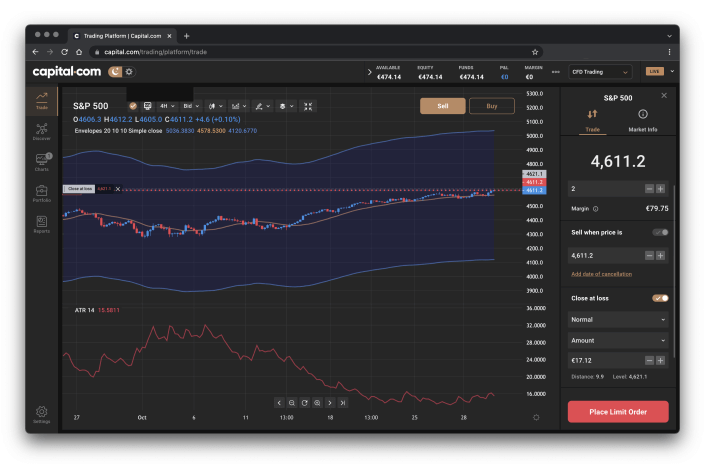Toggle the 'Sell when price is' switch
This screenshot has width=705, height=475.
pyautogui.click(x=660, y=233)
